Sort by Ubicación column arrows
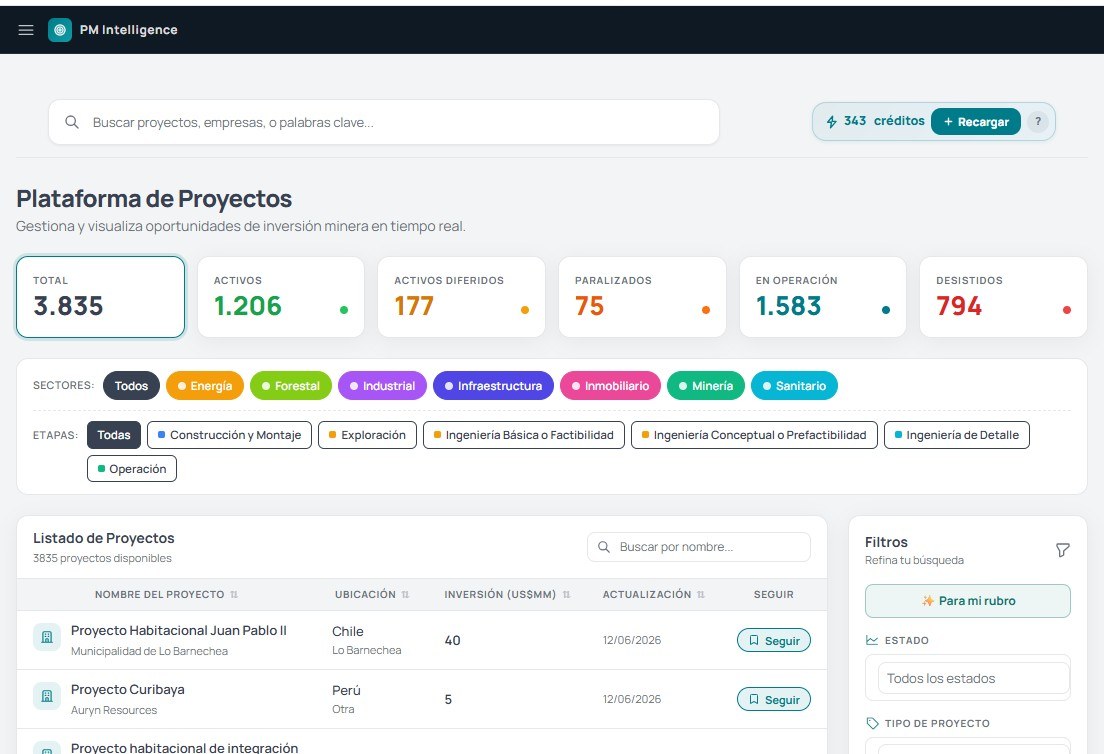The height and width of the screenshot is (754, 1104). point(406,595)
